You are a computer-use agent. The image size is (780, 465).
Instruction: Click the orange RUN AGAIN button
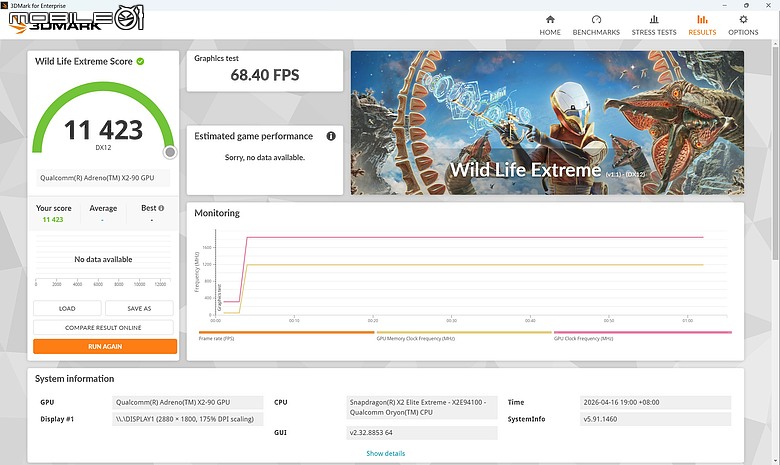[x=105, y=347]
